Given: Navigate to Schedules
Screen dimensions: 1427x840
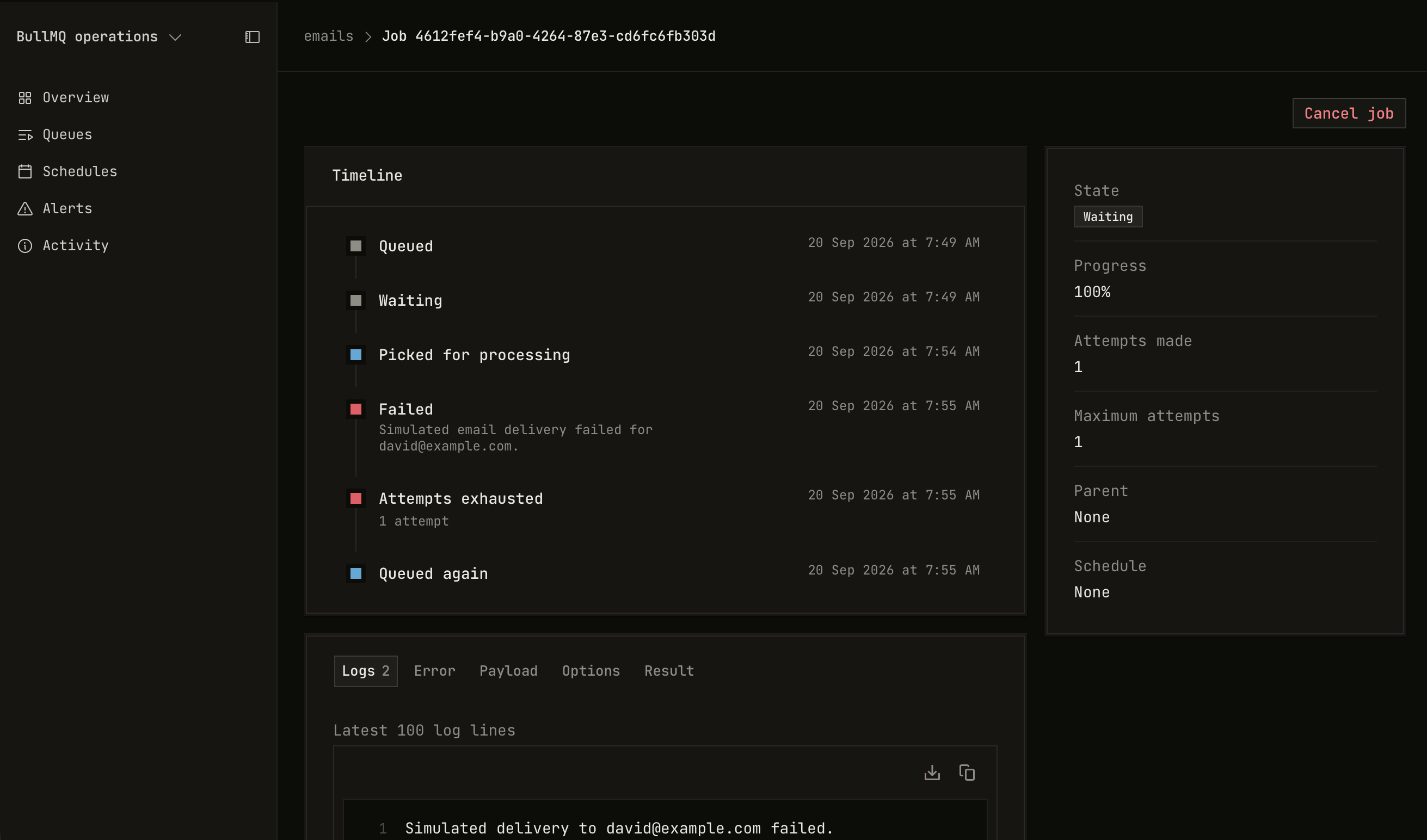Looking at the screenshot, I should click(80, 171).
